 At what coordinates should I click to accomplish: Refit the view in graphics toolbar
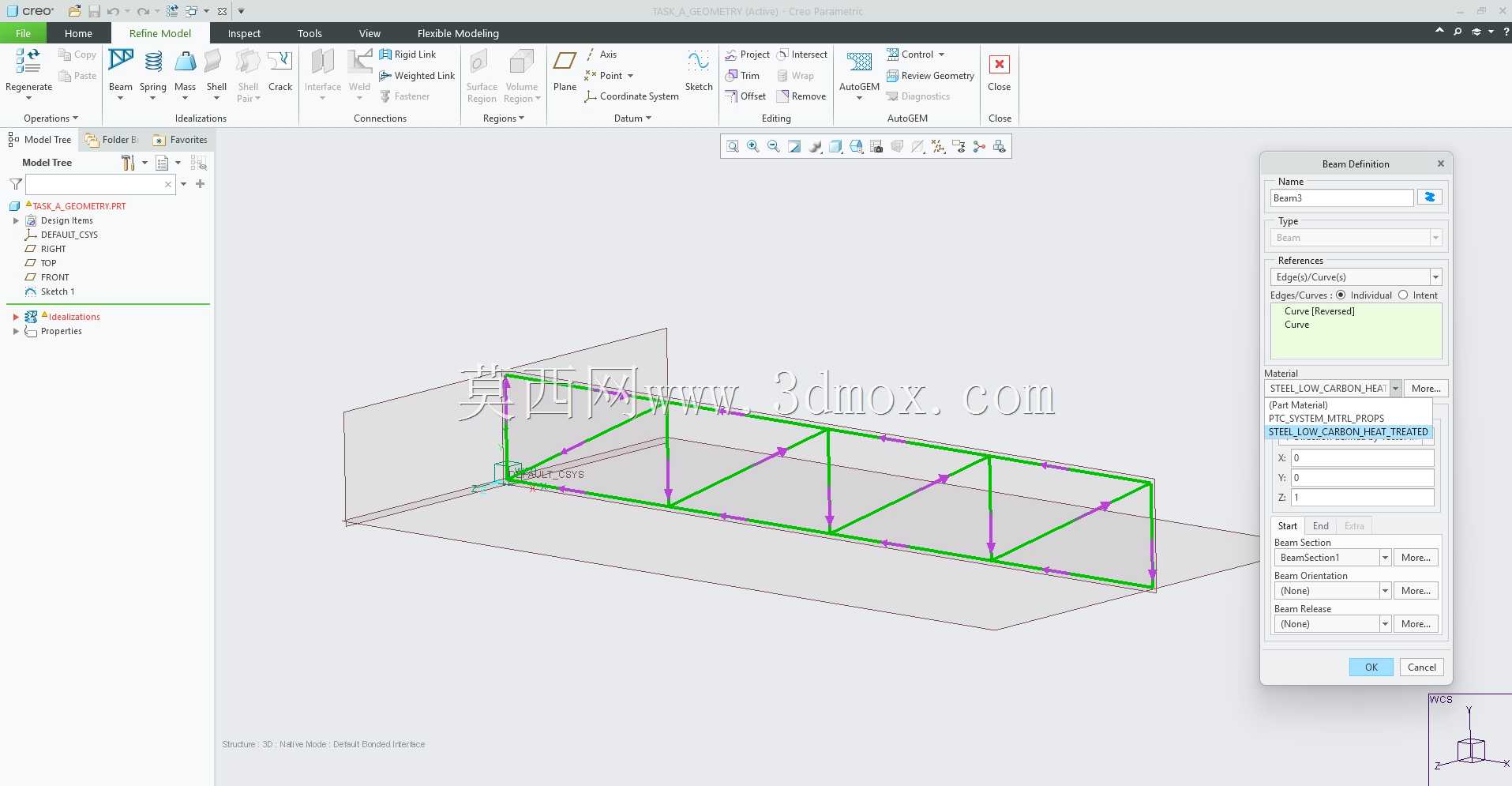click(x=733, y=147)
